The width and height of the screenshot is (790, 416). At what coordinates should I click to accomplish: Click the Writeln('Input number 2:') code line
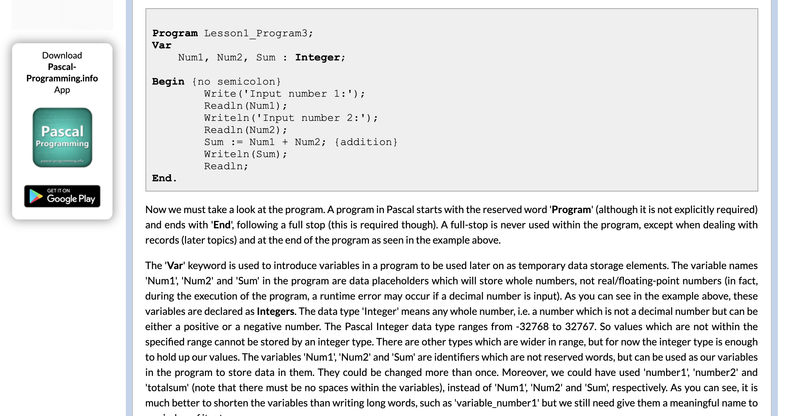290,117
